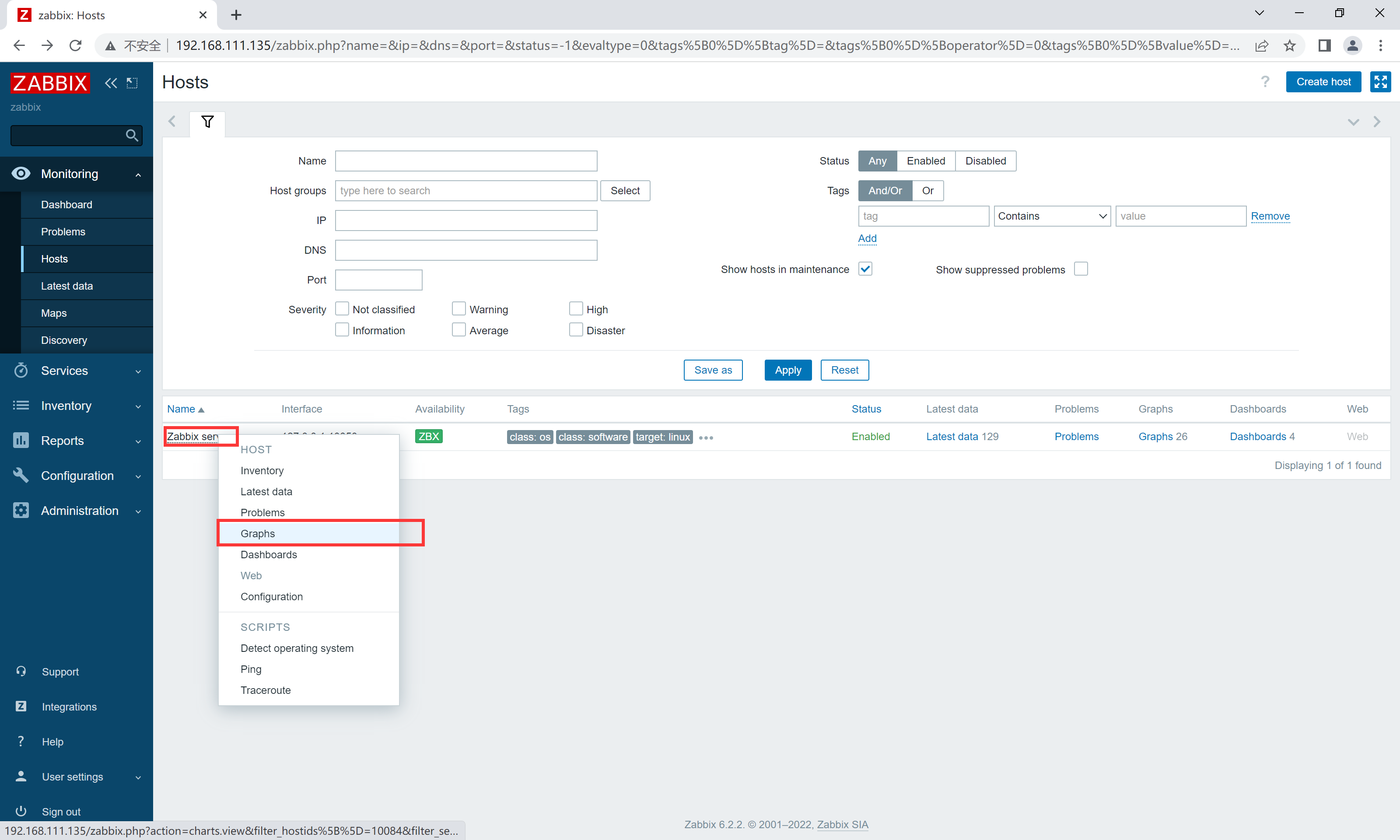This screenshot has height=840, width=1400.
Task: Expand the Reports menu section
Action: tap(138, 441)
